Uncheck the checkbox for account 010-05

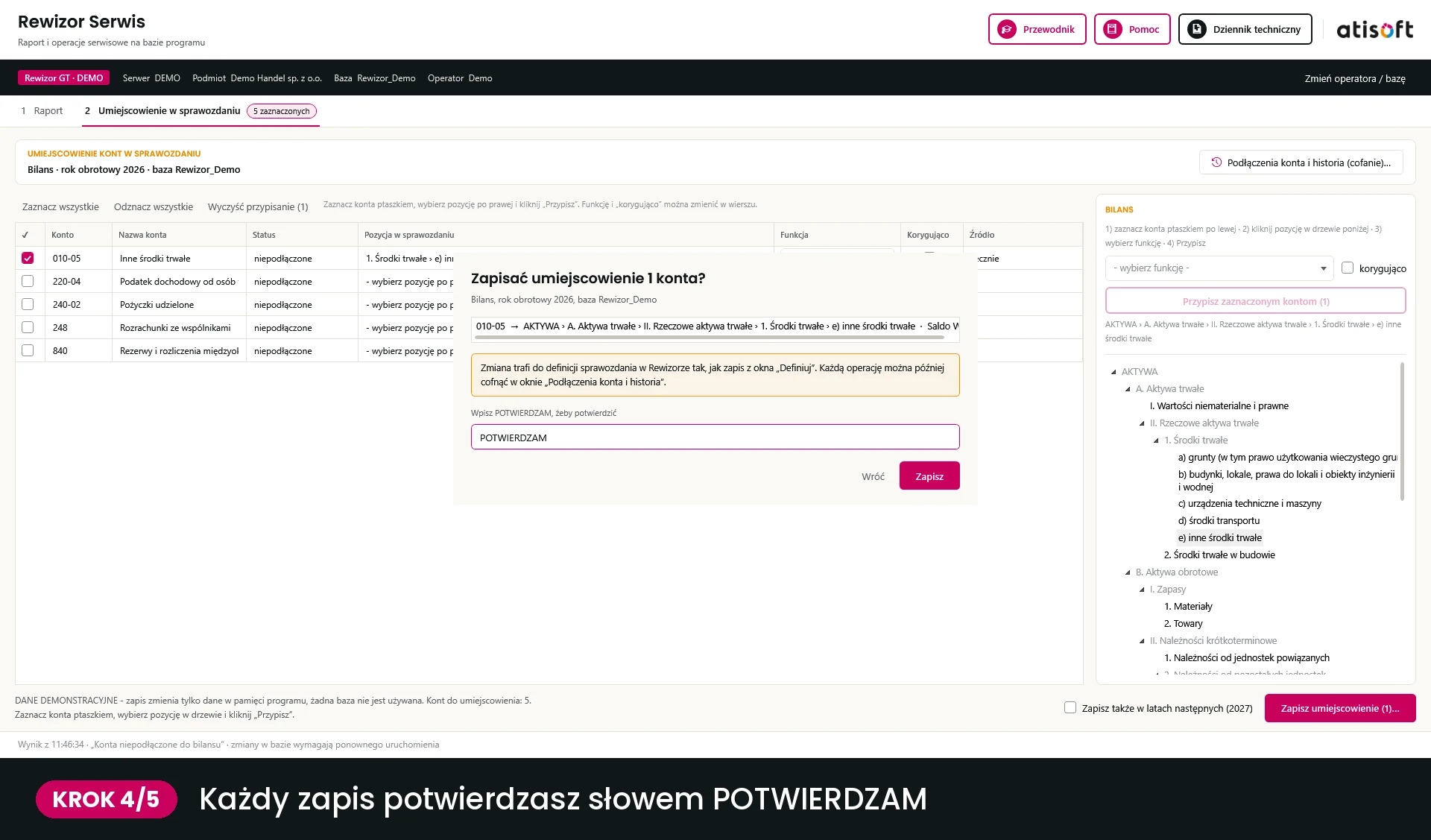coord(28,258)
